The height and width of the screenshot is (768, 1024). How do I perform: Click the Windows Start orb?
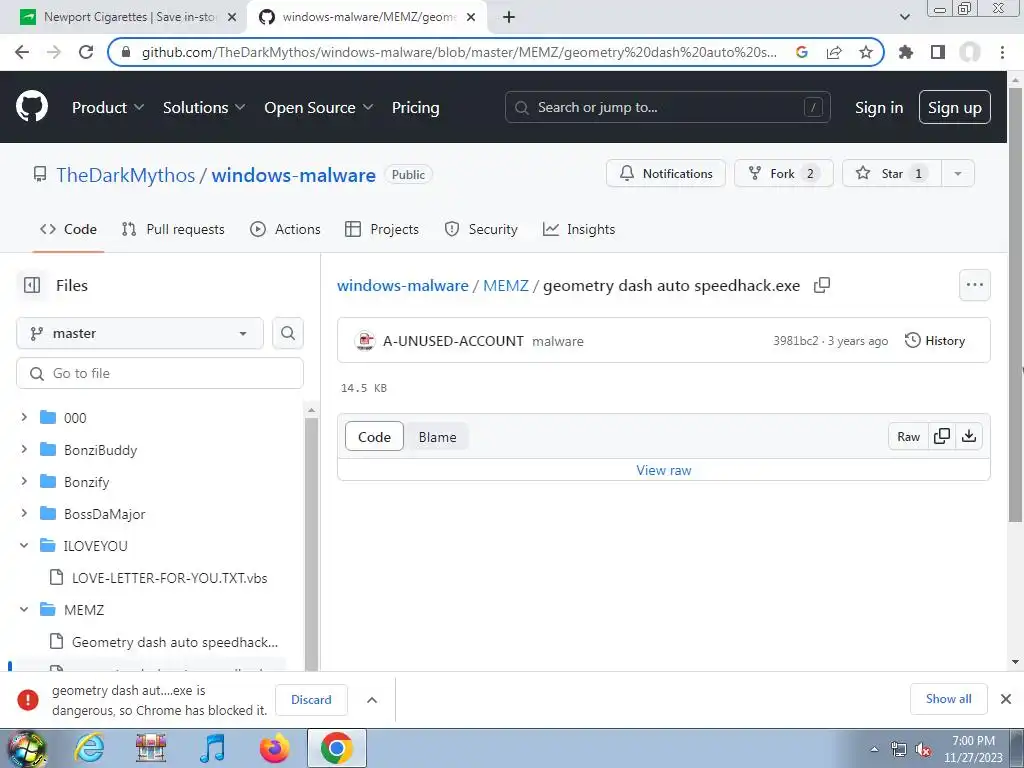pyautogui.click(x=26, y=748)
